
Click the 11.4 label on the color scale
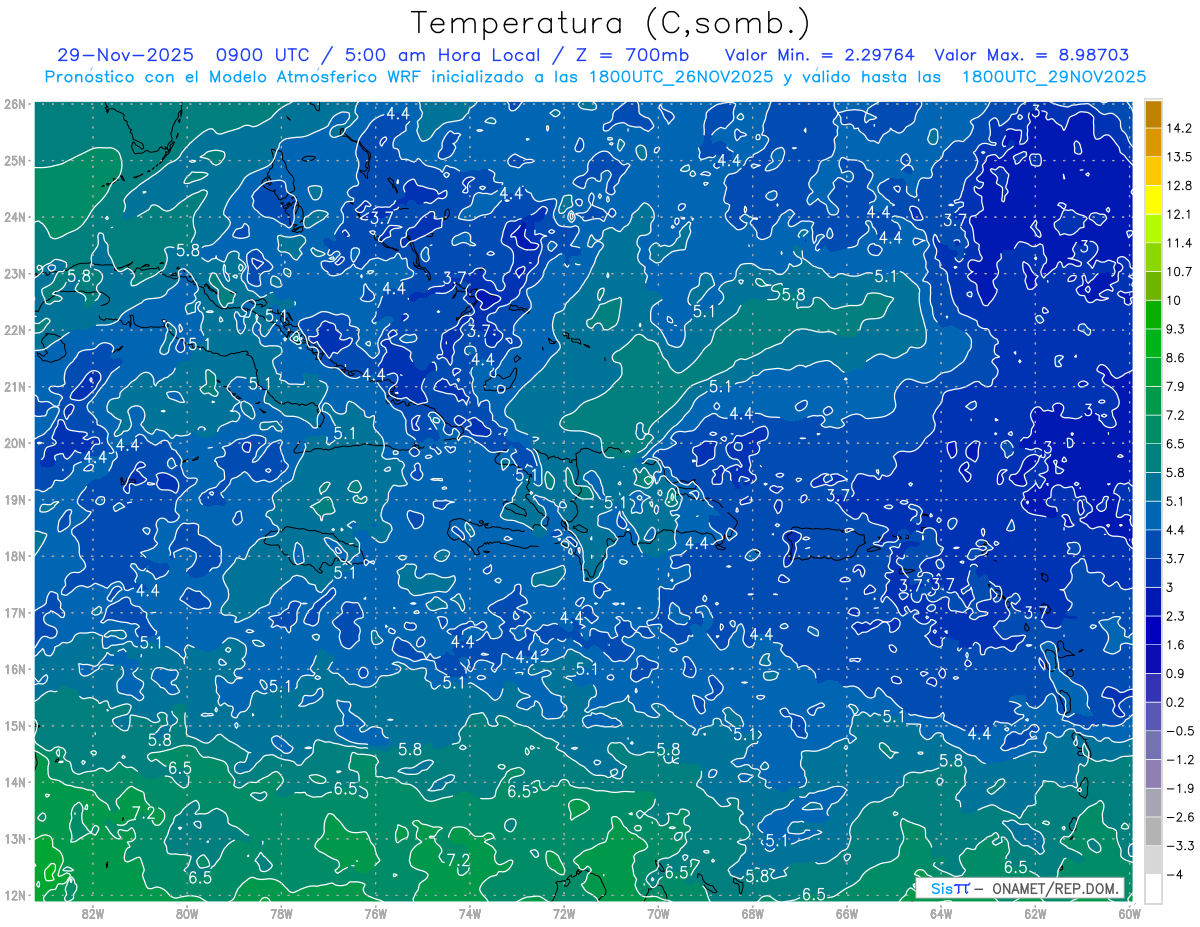point(1179,243)
